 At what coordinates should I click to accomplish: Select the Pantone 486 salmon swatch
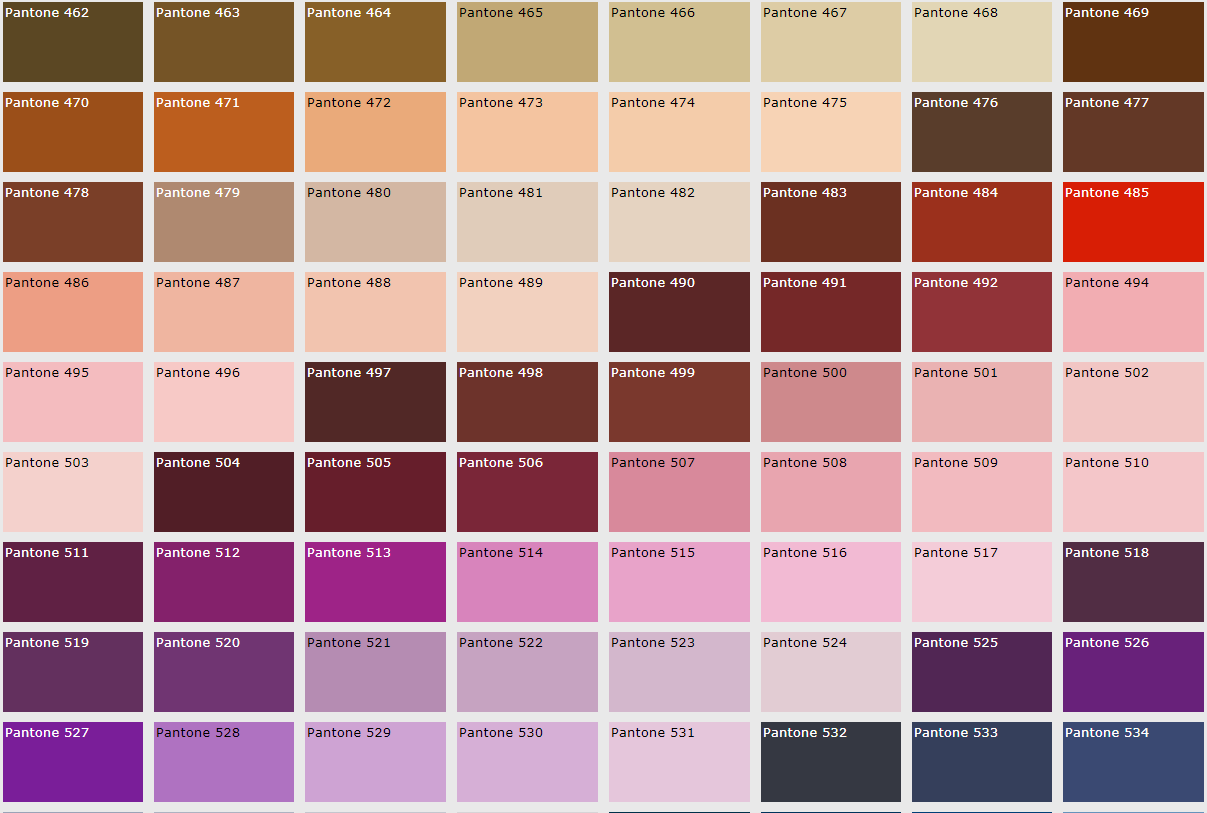[73, 312]
